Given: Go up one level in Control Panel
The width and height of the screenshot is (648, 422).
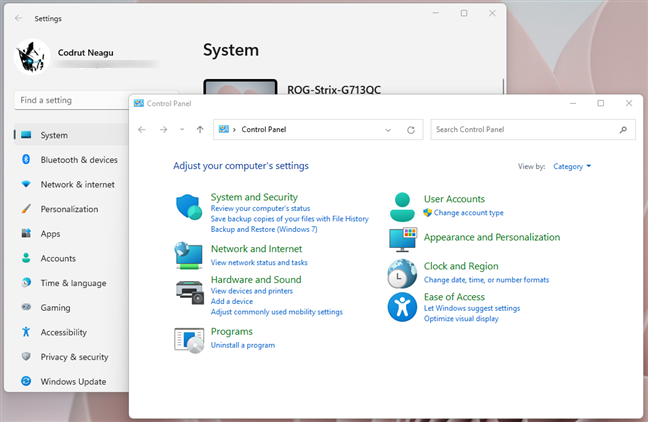Looking at the screenshot, I should (x=200, y=130).
